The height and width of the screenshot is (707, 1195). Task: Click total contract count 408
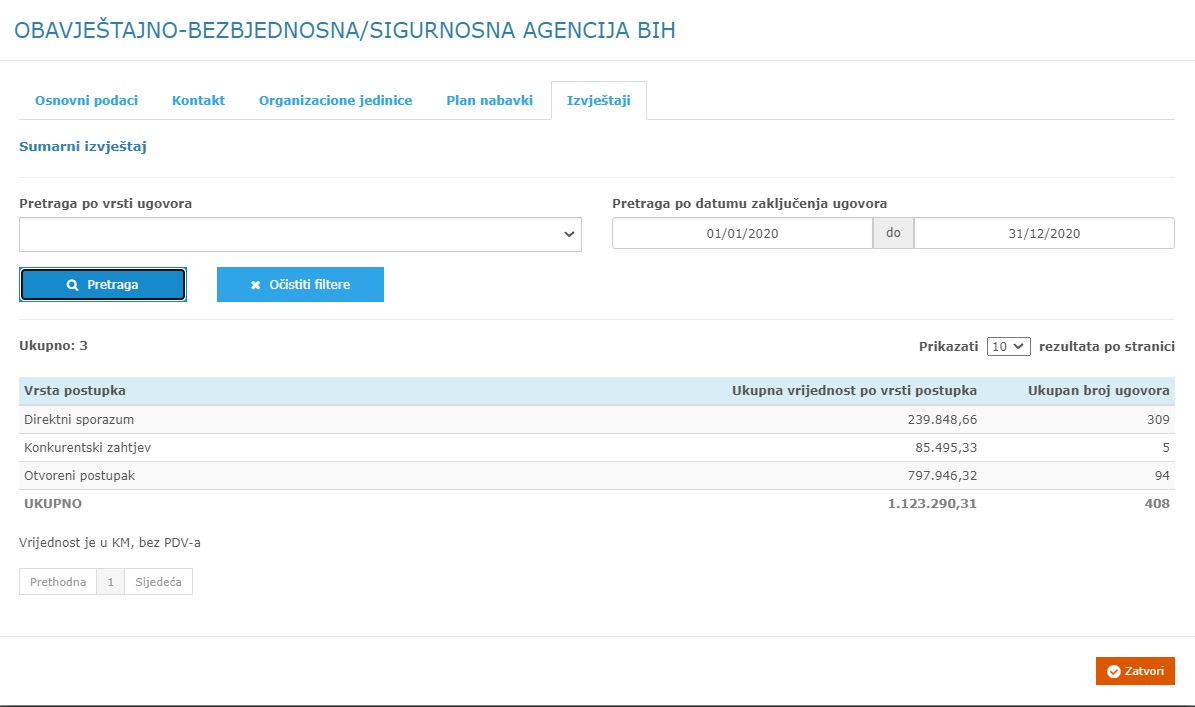(x=1157, y=504)
